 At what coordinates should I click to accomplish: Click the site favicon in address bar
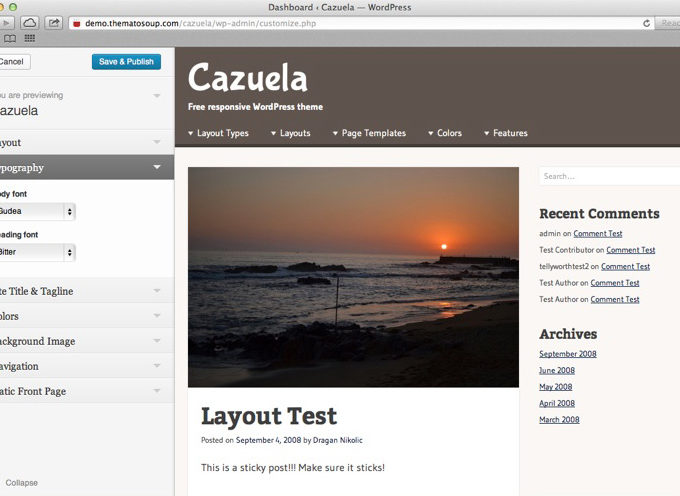point(76,22)
